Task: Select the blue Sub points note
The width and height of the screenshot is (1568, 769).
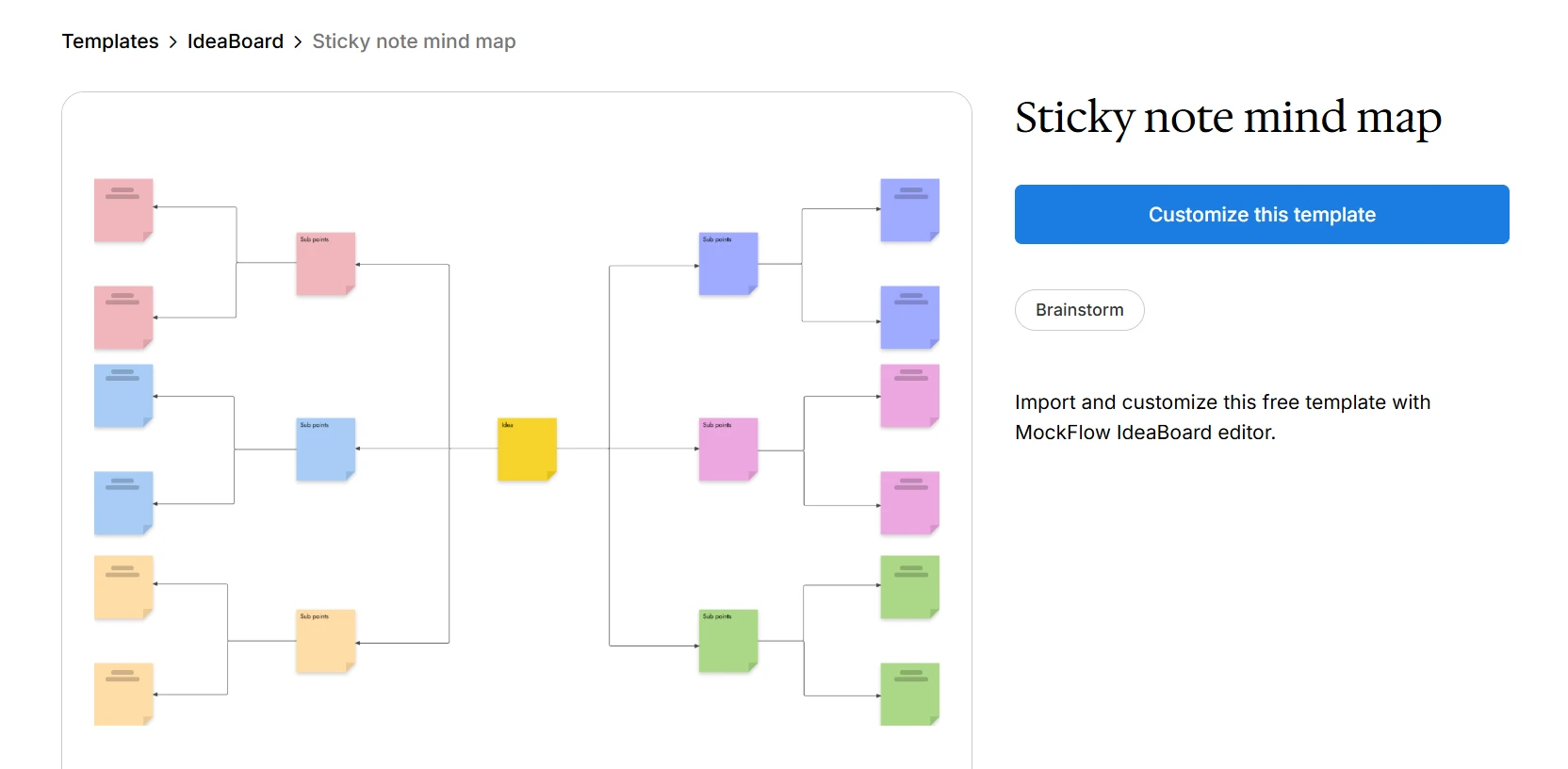Action: coord(325,450)
